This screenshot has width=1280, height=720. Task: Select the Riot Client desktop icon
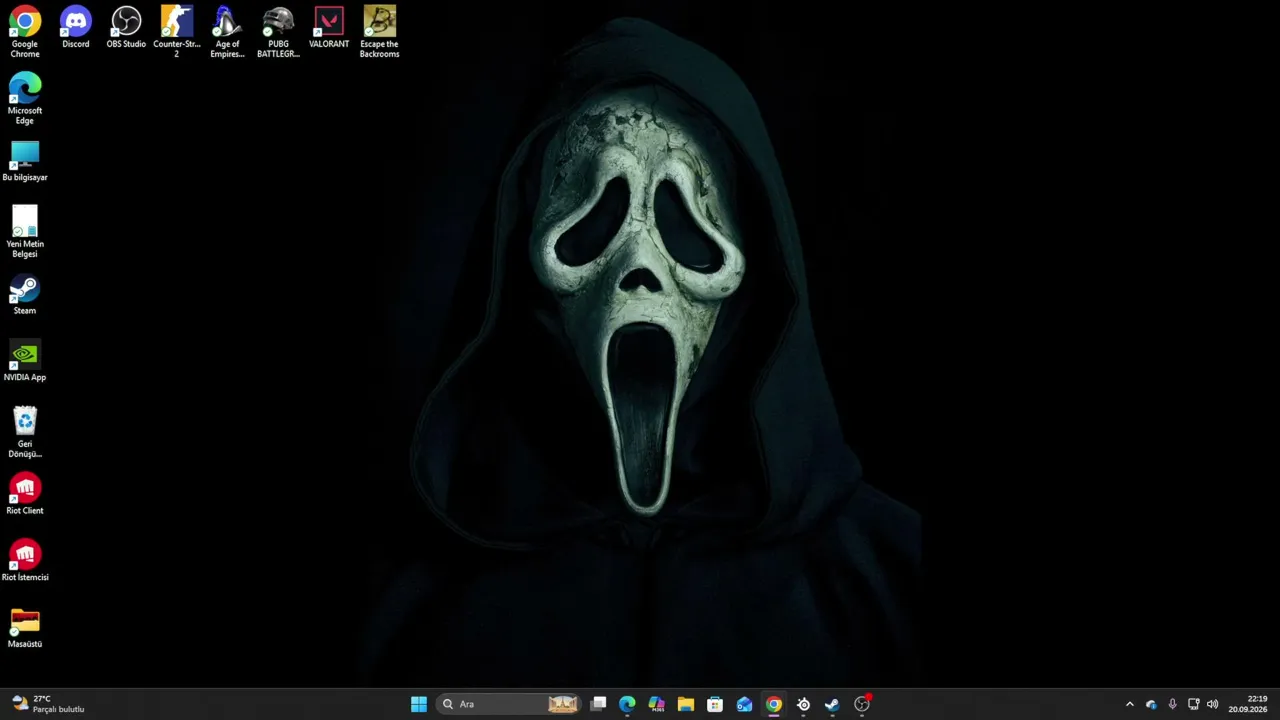coord(25,494)
